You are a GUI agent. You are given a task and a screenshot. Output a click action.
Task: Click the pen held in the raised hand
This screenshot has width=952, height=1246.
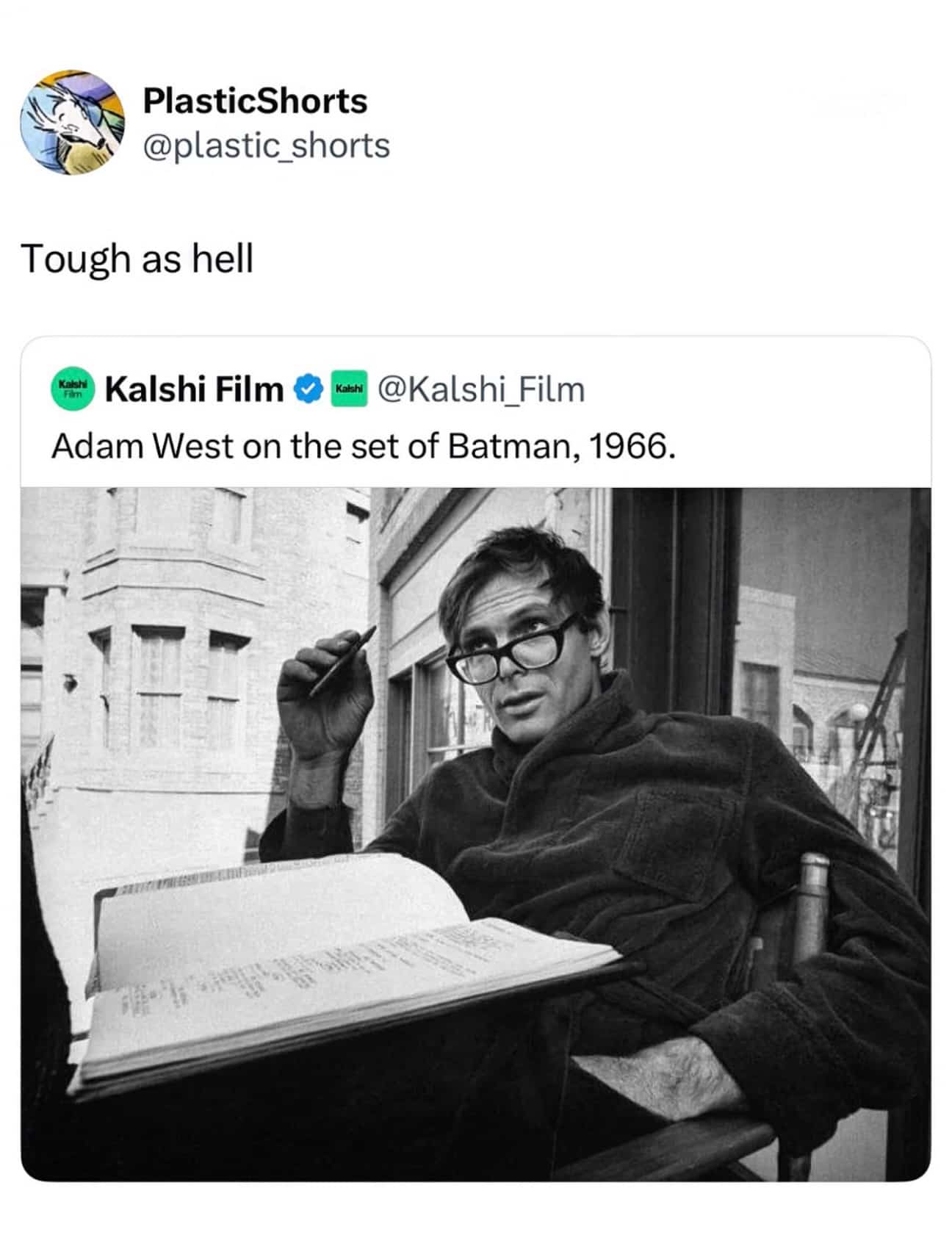tap(342, 660)
